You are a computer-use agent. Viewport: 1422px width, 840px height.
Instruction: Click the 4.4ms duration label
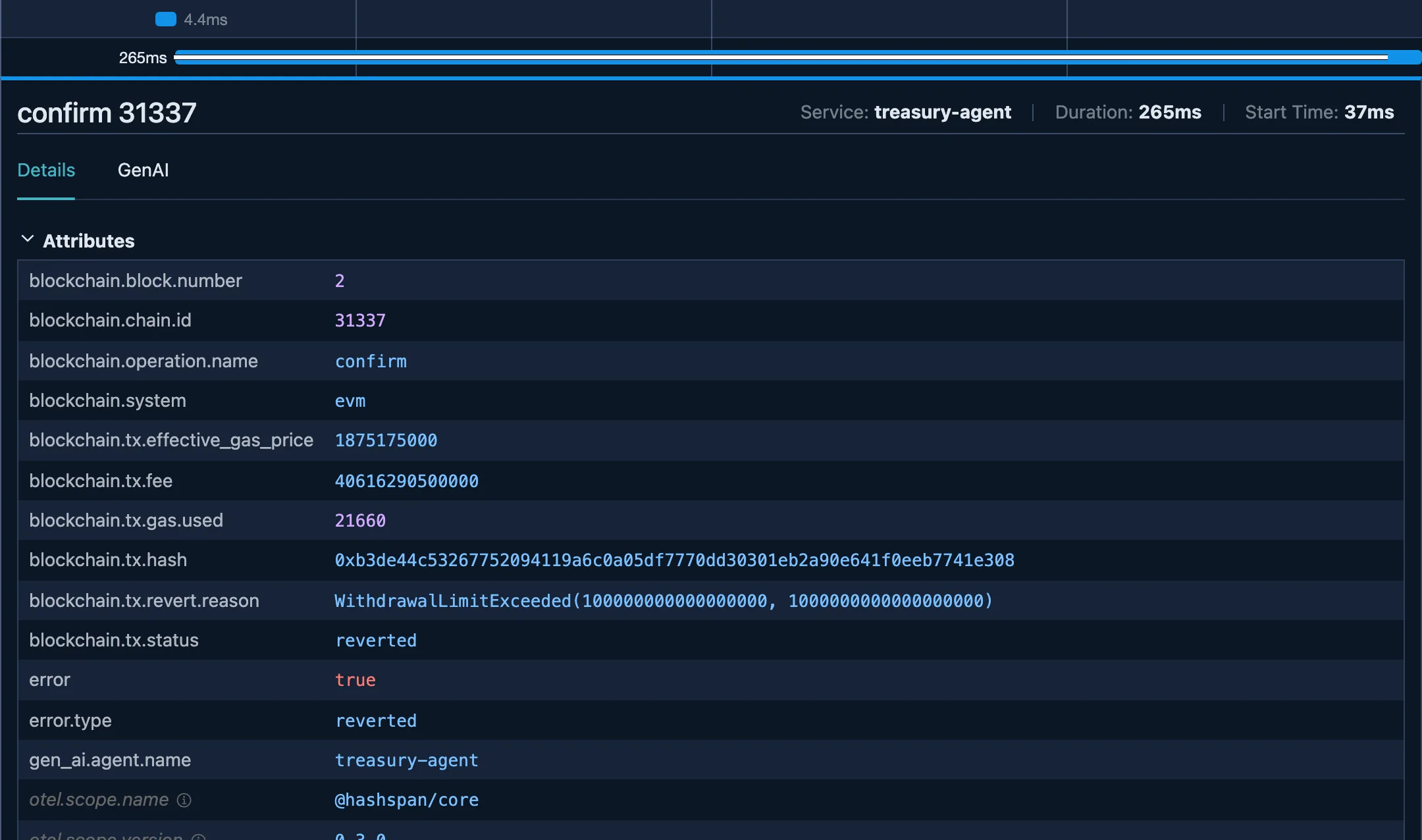[x=205, y=20]
